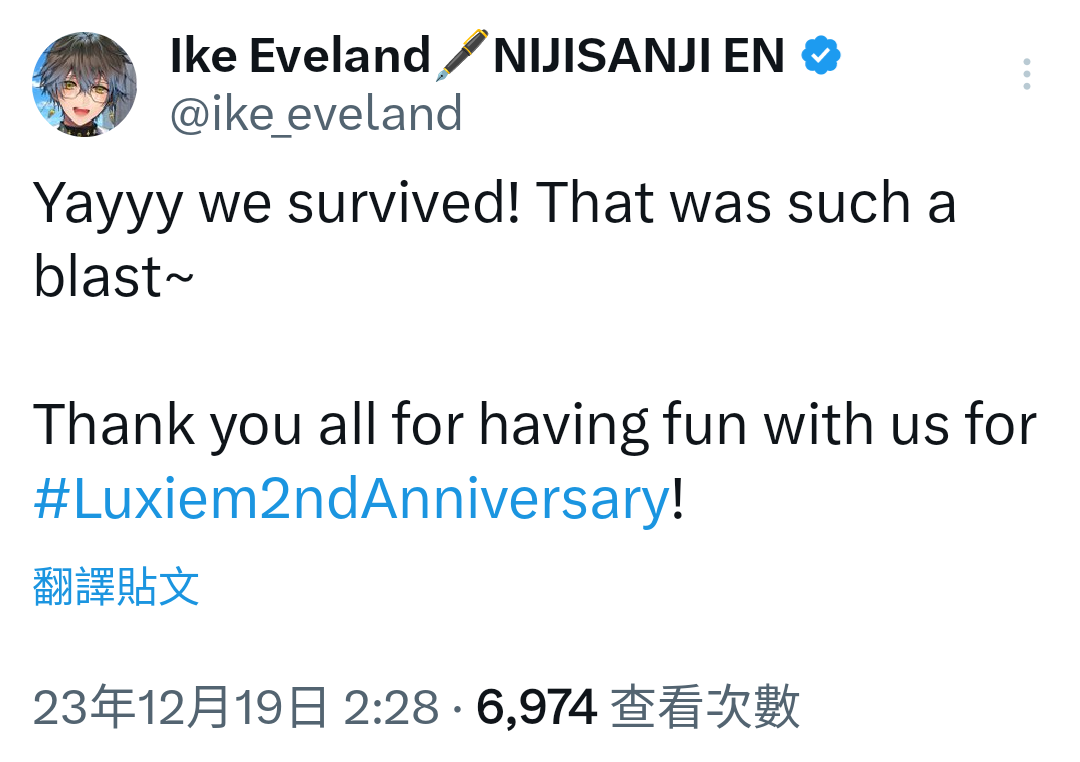Open the Ike Eveland display name
The height and width of the screenshot is (762, 1080).
[x=300, y=55]
